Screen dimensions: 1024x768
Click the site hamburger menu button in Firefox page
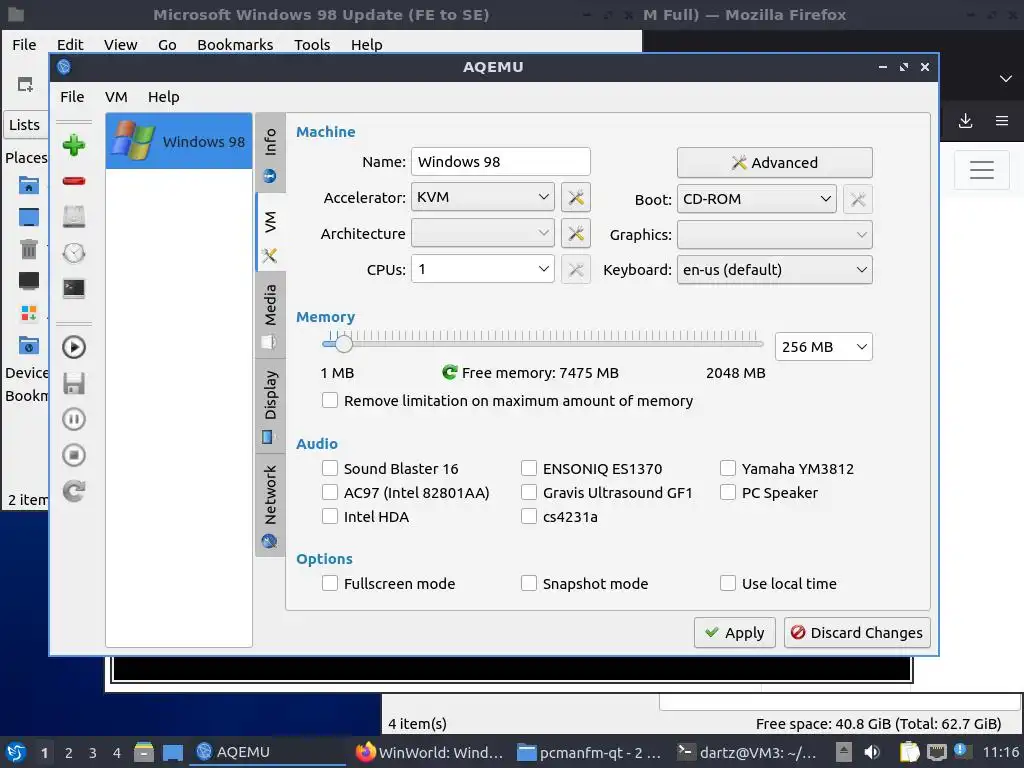click(982, 170)
